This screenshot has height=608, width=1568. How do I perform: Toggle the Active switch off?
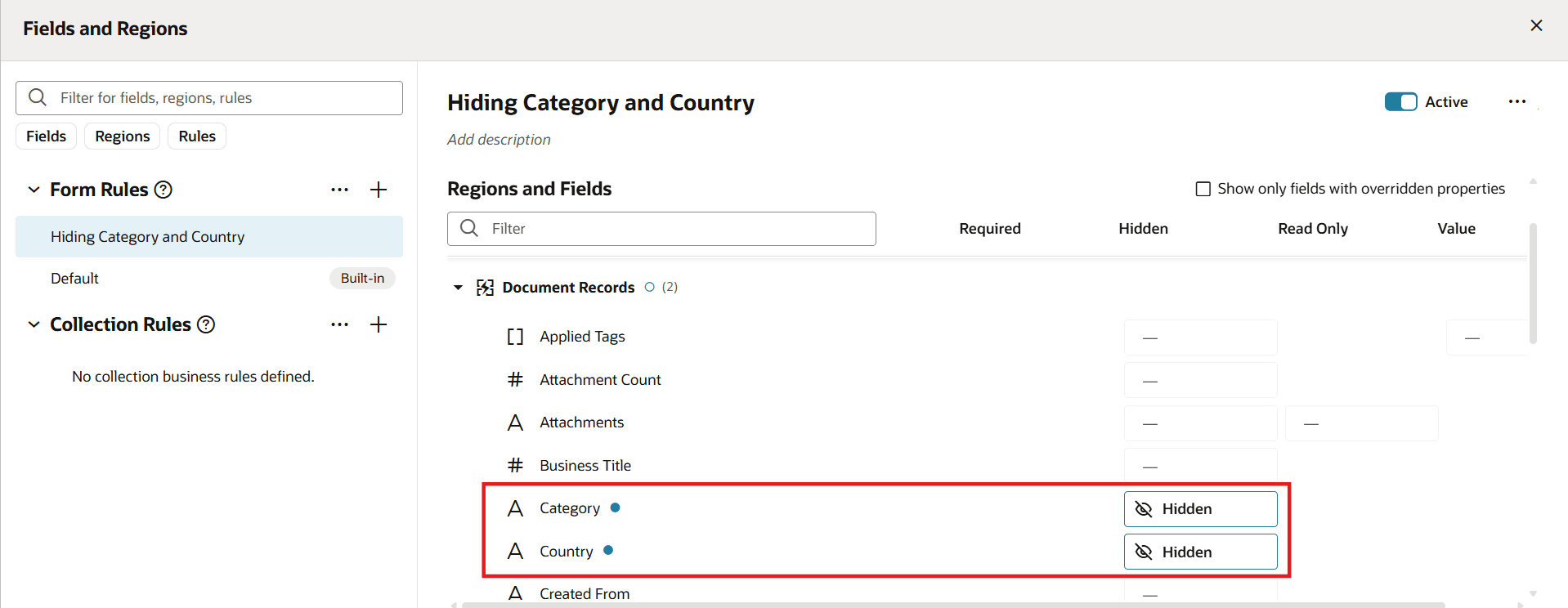click(x=1400, y=102)
